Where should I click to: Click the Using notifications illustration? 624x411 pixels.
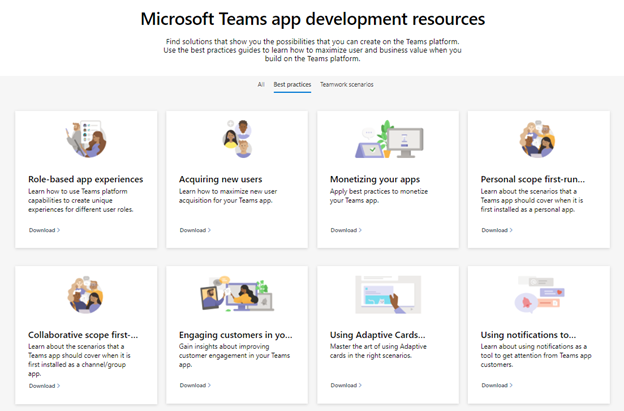540,294
